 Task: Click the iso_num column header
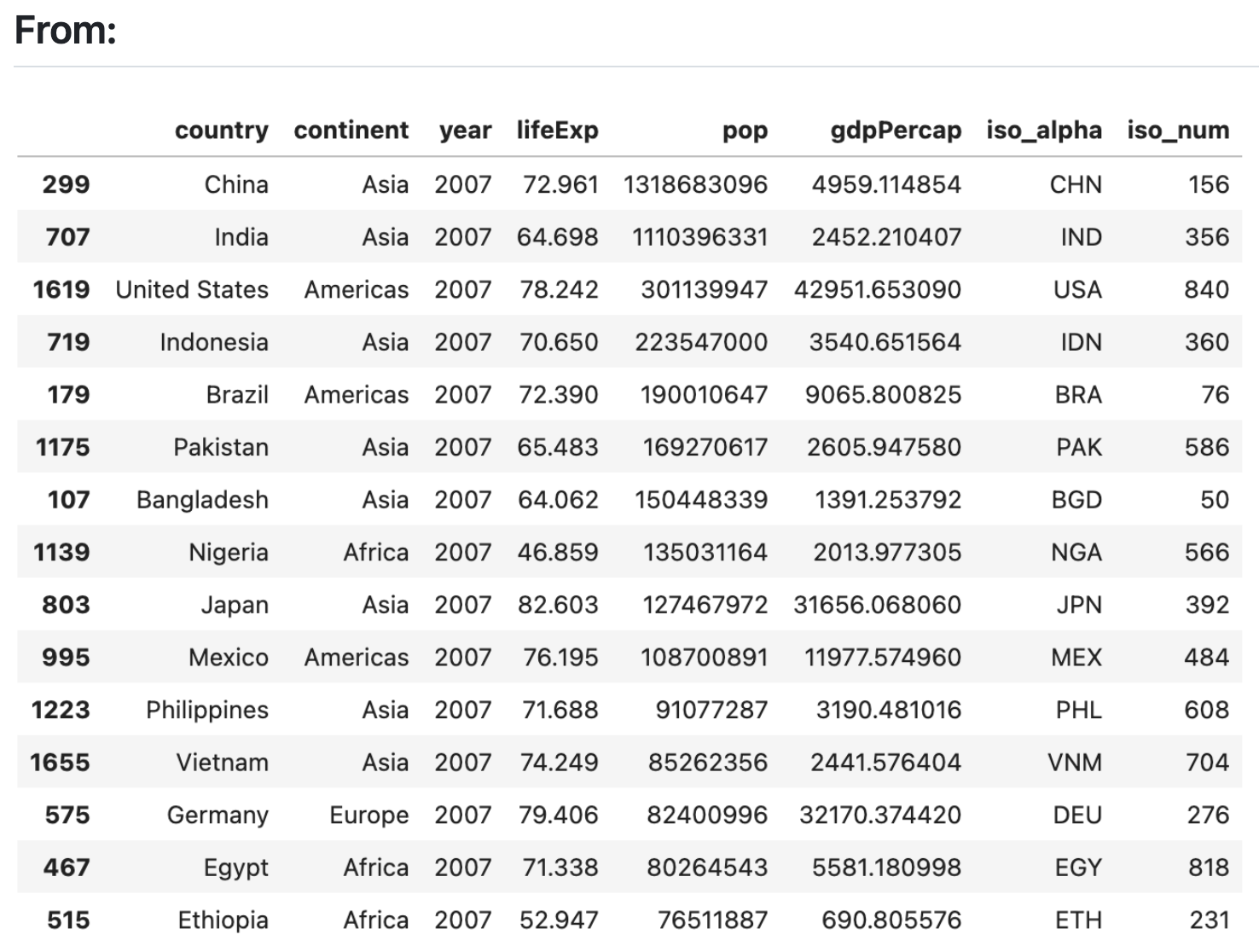[1178, 131]
